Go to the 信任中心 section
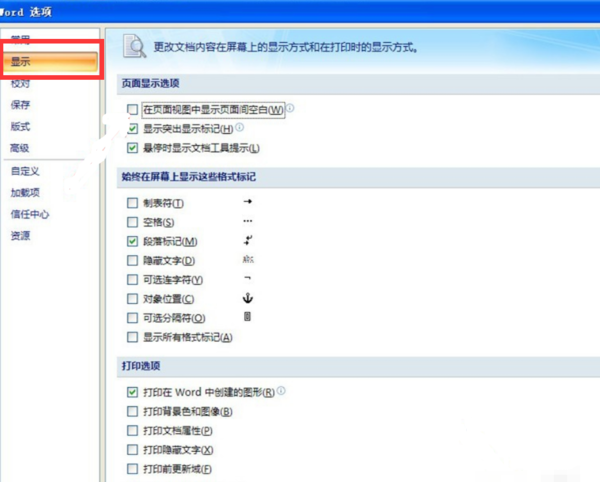 (x=30, y=214)
